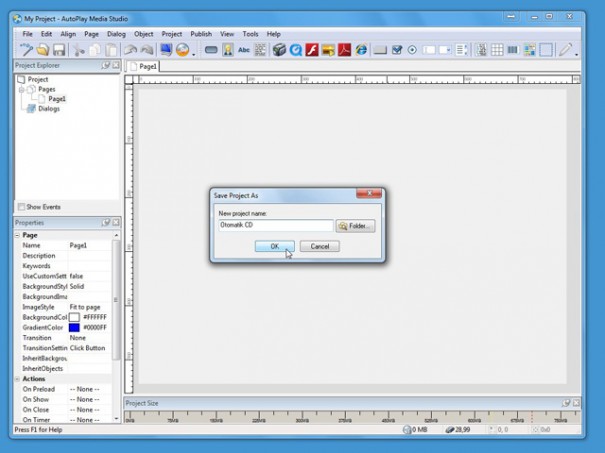This screenshot has width=605, height=453.
Task: Insert a CheckBox object
Action: coord(397,50)
